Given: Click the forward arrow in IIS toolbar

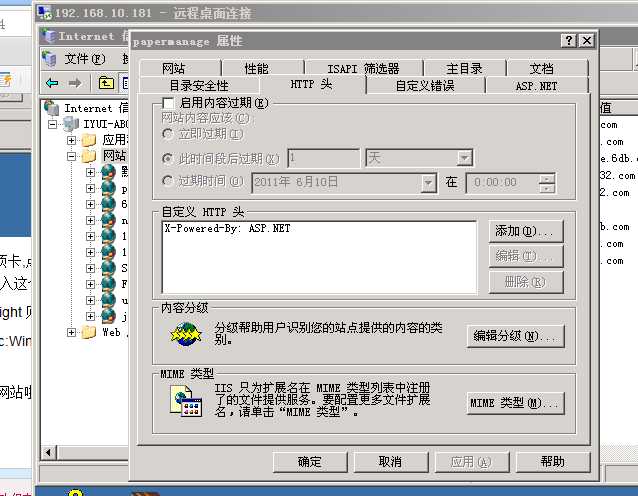Looking at the screenshot, I should point(75,83).
